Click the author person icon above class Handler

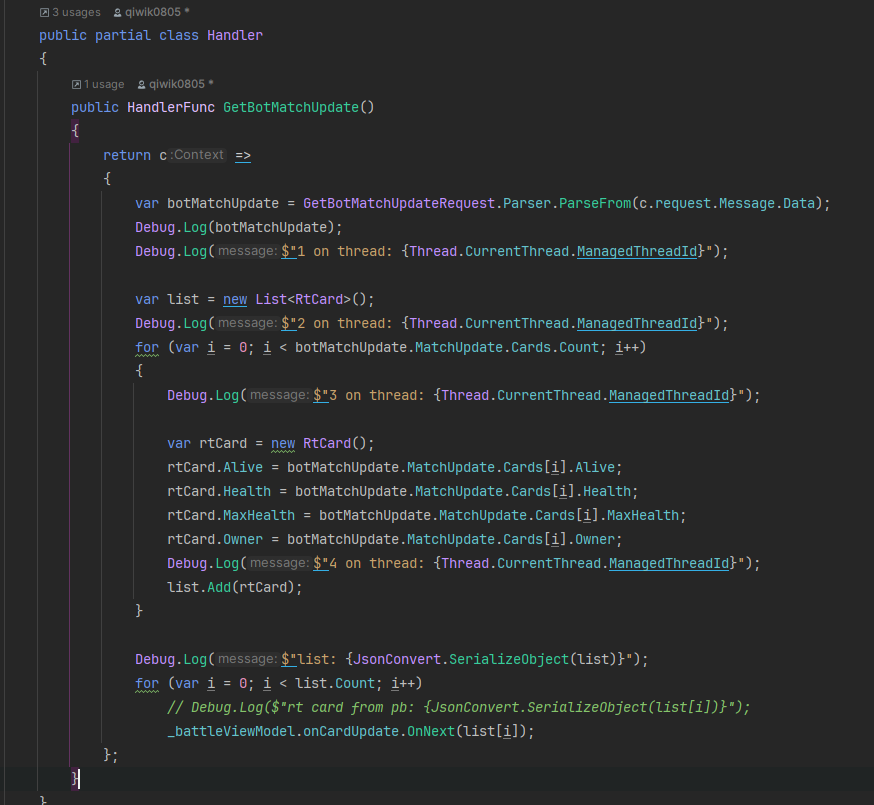118,12
